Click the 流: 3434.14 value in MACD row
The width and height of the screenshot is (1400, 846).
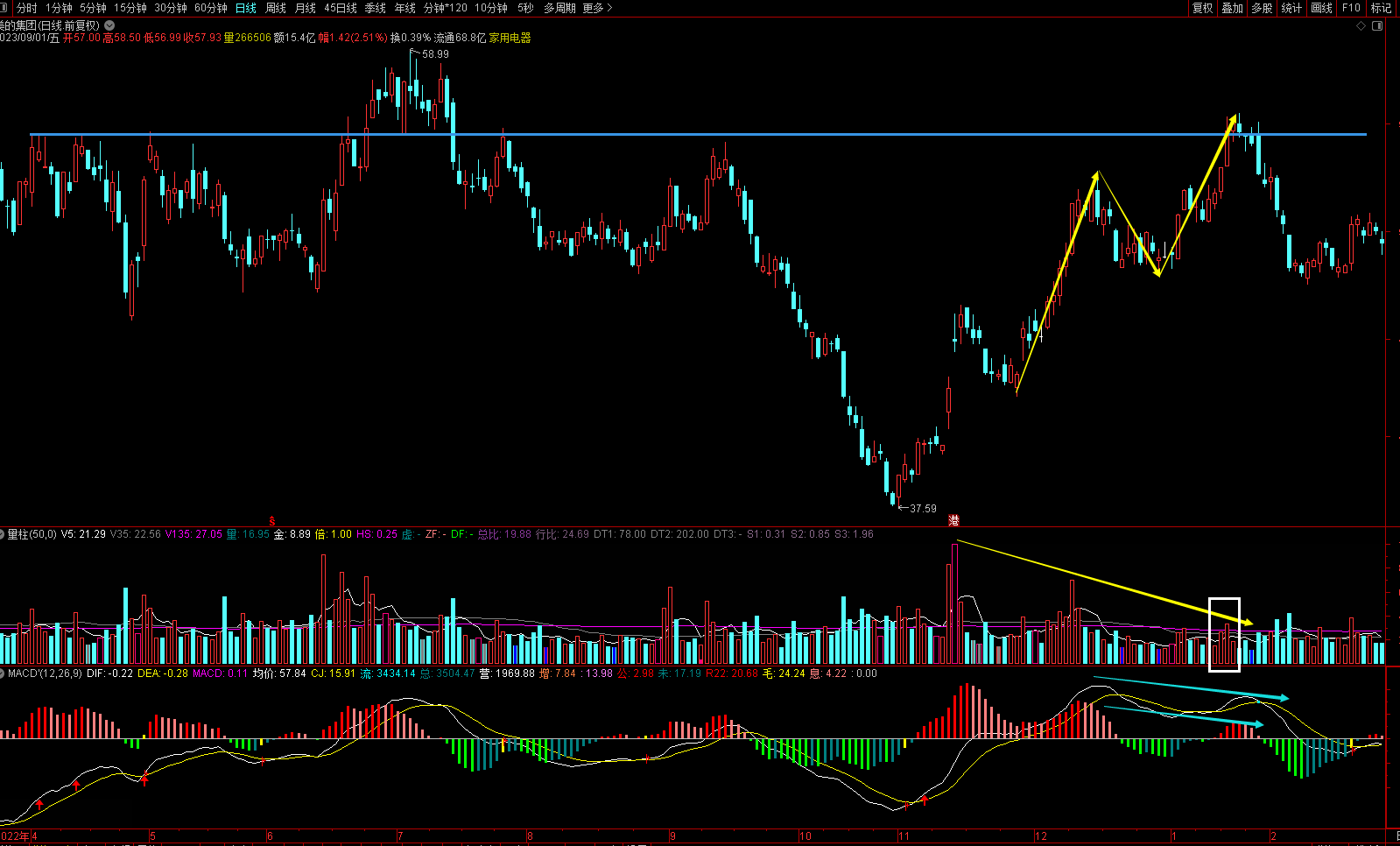pyautogui.click(x=388, y=673)
